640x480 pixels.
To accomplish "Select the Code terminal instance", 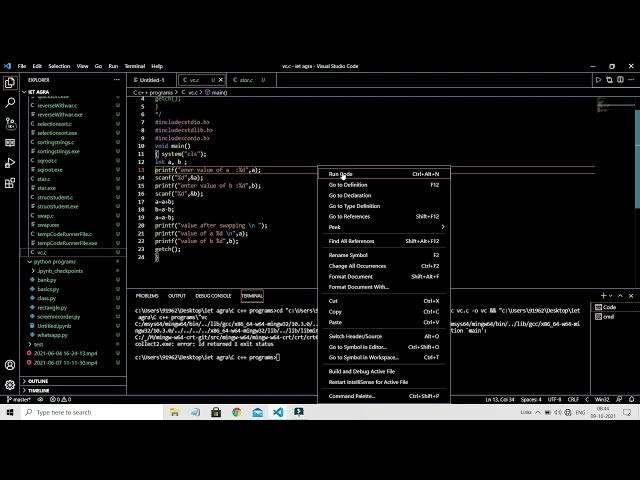I will [615, 307].
